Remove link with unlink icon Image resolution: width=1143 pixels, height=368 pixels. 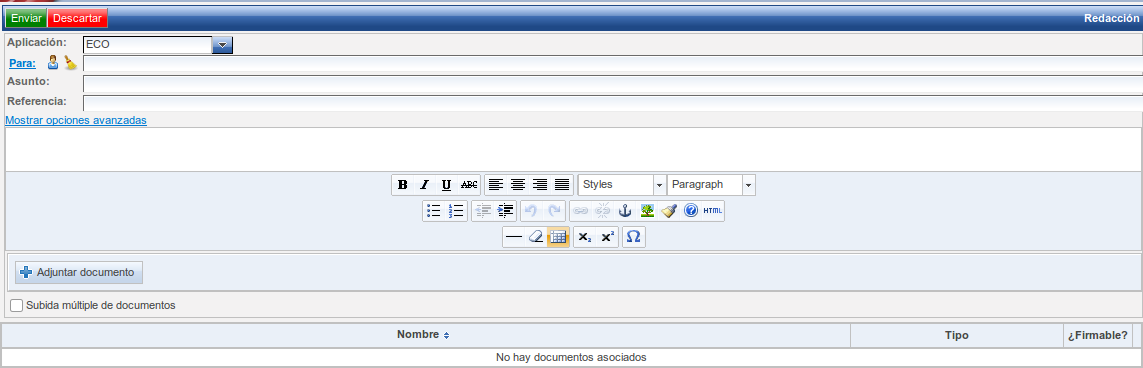coord(602,211)
